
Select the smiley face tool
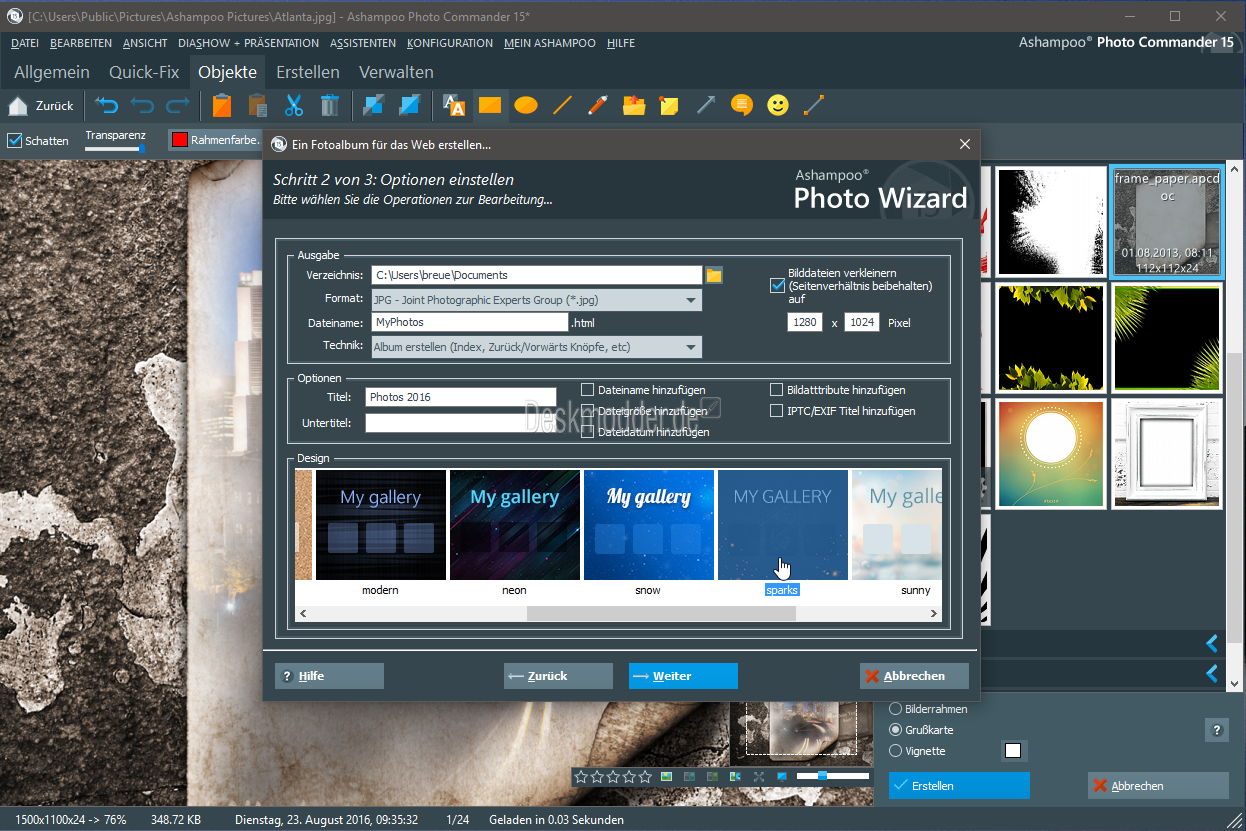pyautogui.click(x=777, y=105)
